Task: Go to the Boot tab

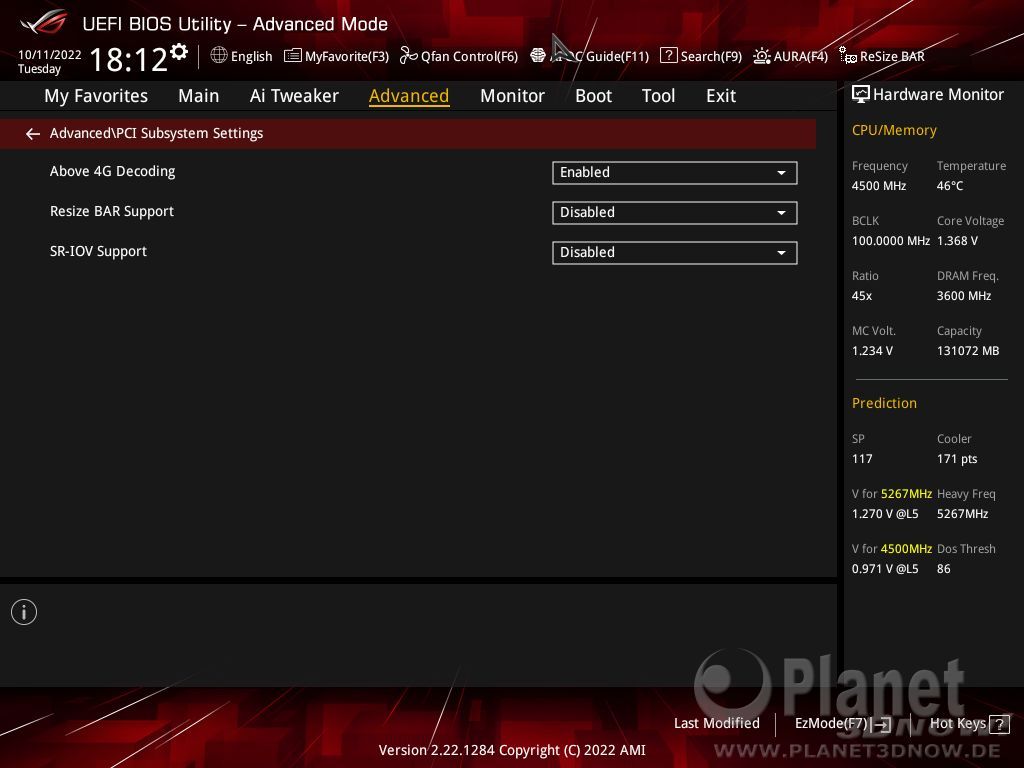Action: (593, 96)
